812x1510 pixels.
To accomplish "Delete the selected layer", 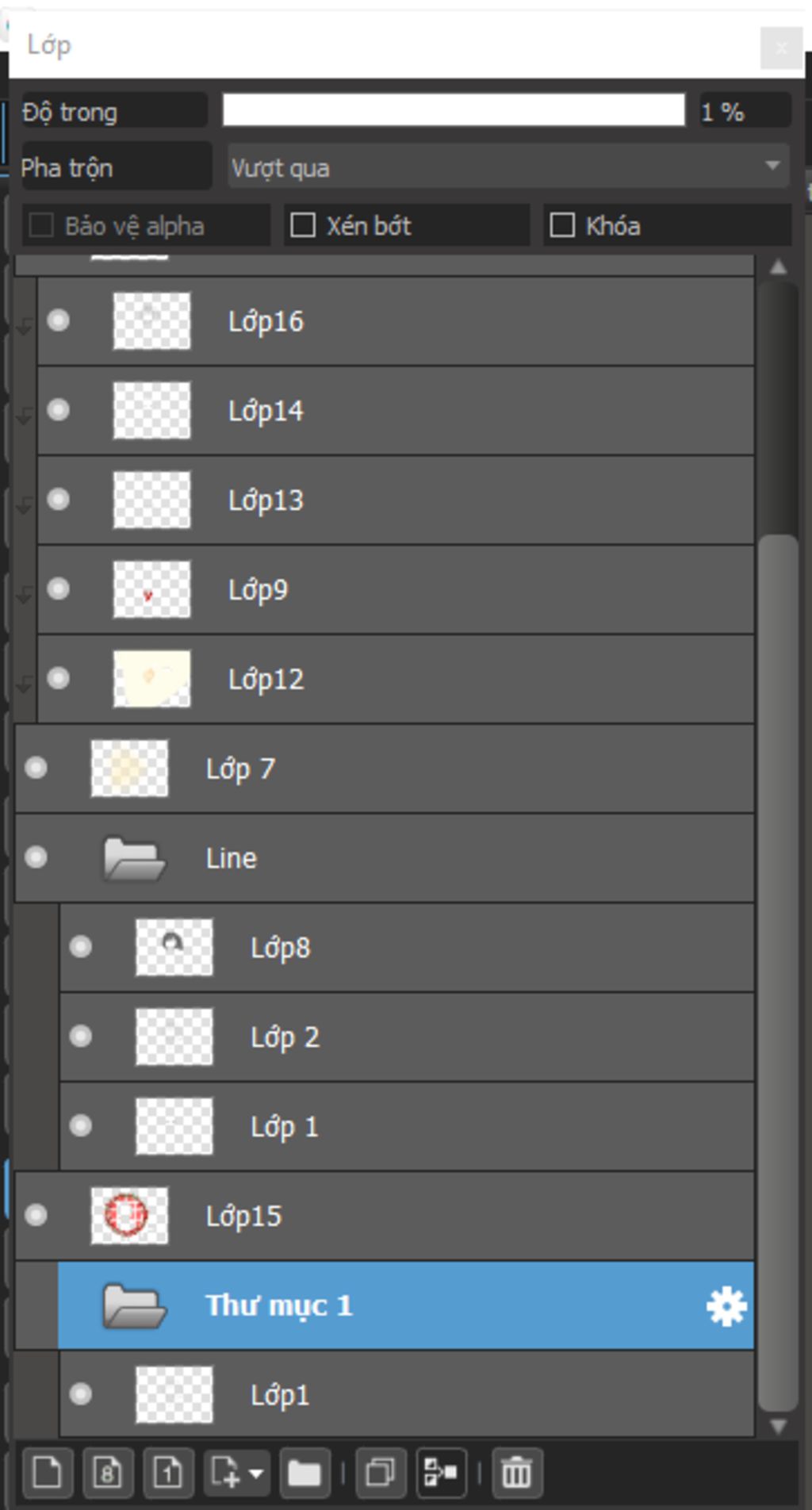I will point(516,1474).
